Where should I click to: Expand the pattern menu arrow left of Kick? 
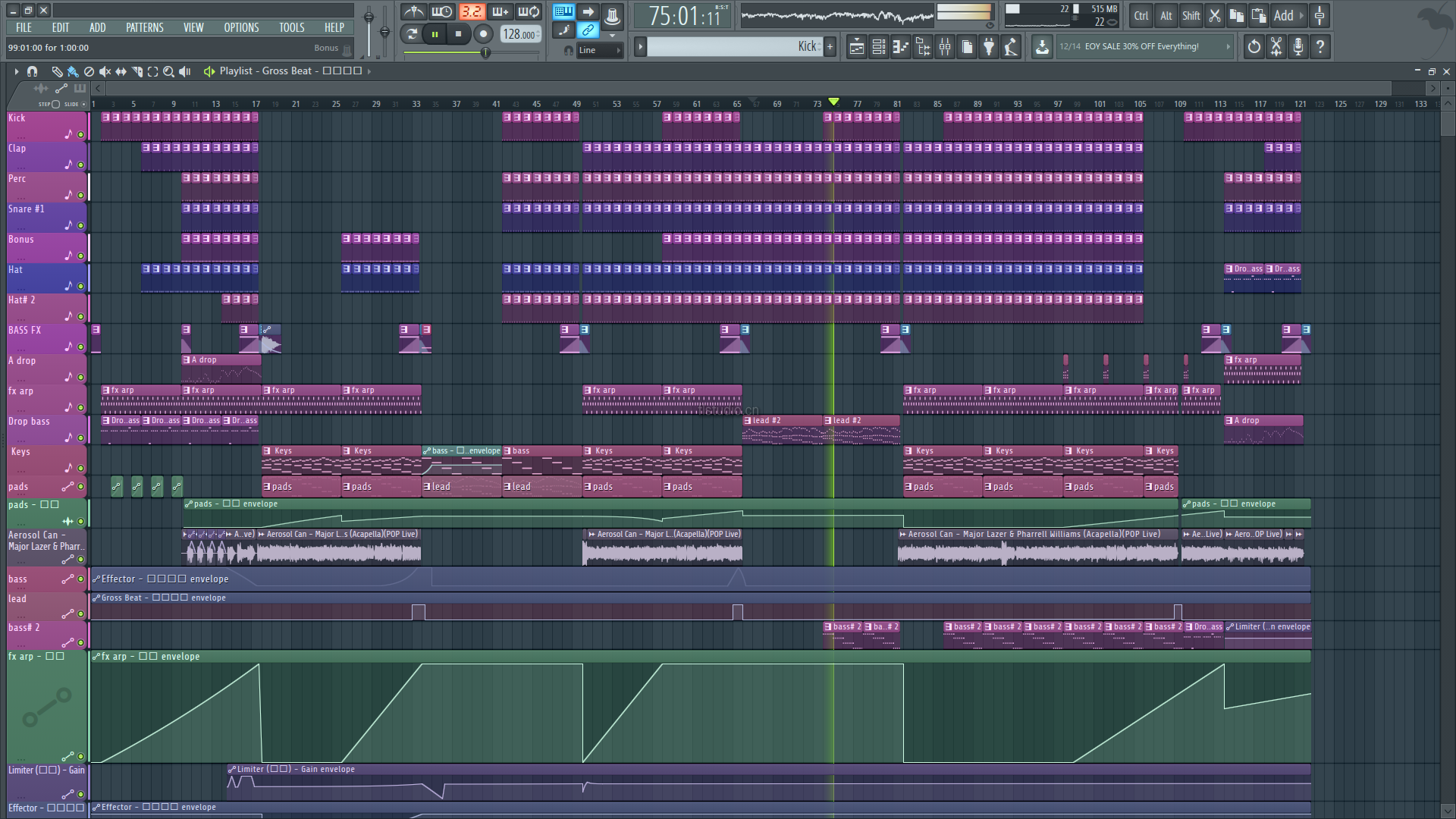[640, 47]
